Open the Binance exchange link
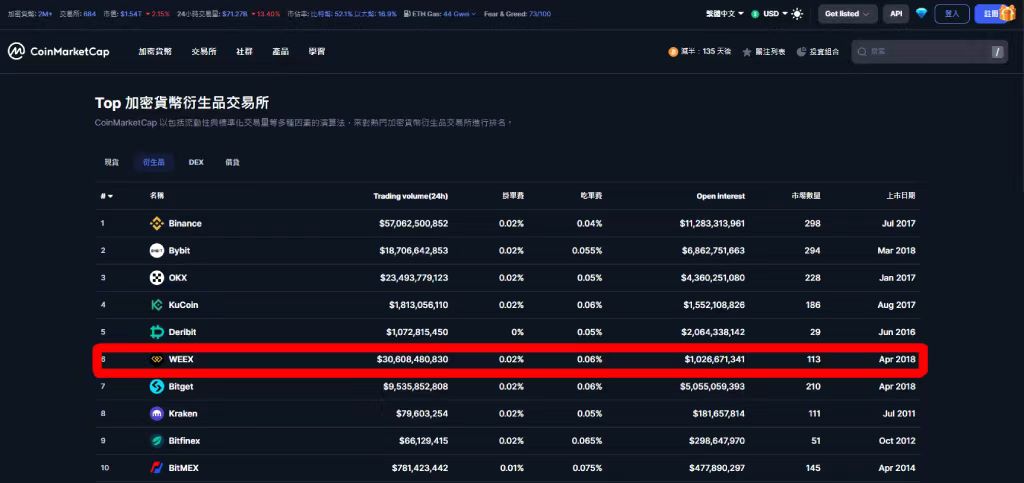This screenshot has width=1024, height=483. point(185,223)
